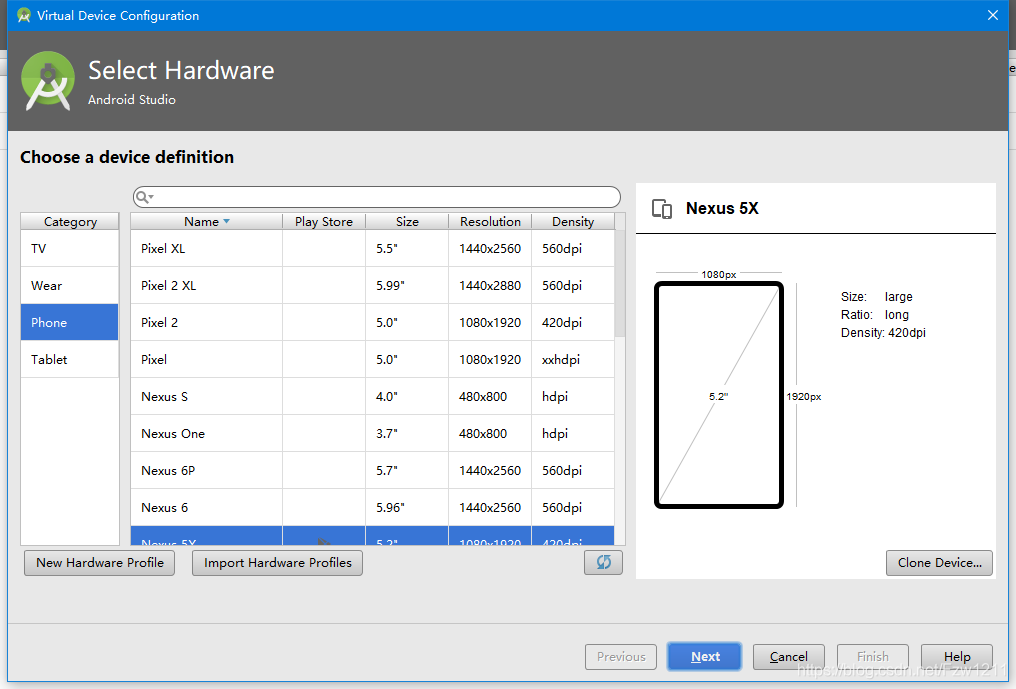Click Import Hardware Profiles button
Image resolution: width=1016 pixels, height=689 pixels.
pos(277,563)
